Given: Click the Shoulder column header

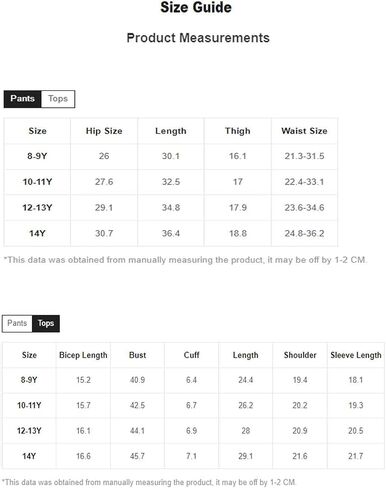Looking at the screenshot, I should tap(300, 355).
